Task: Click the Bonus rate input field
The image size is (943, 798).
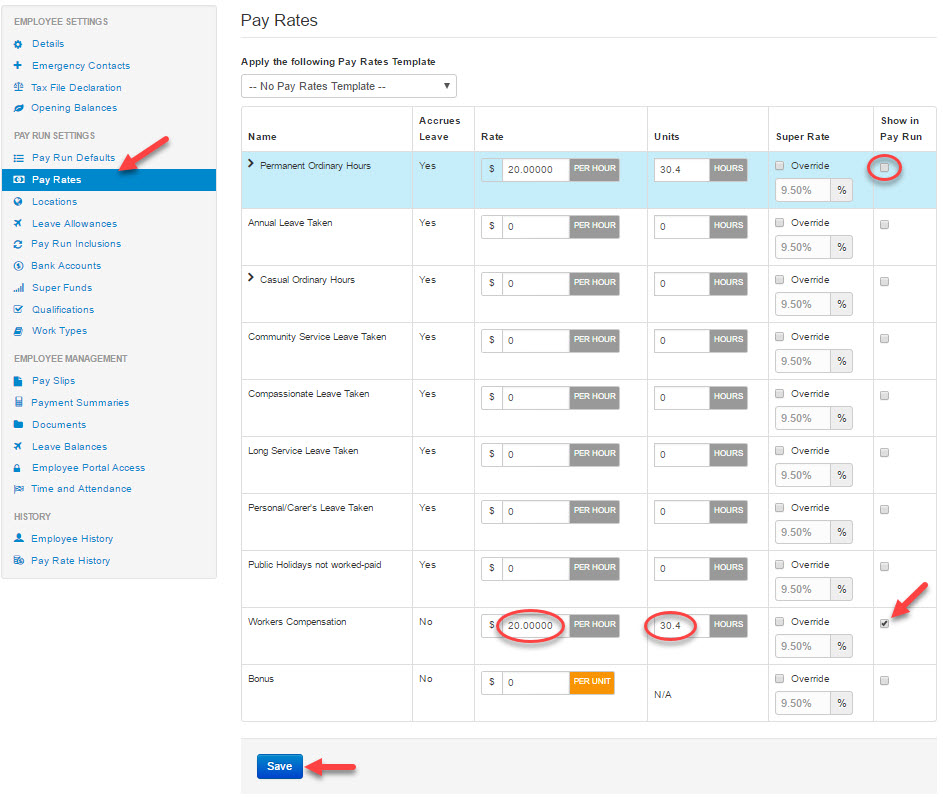Action: pyautogui.click(x=535, y=682)
